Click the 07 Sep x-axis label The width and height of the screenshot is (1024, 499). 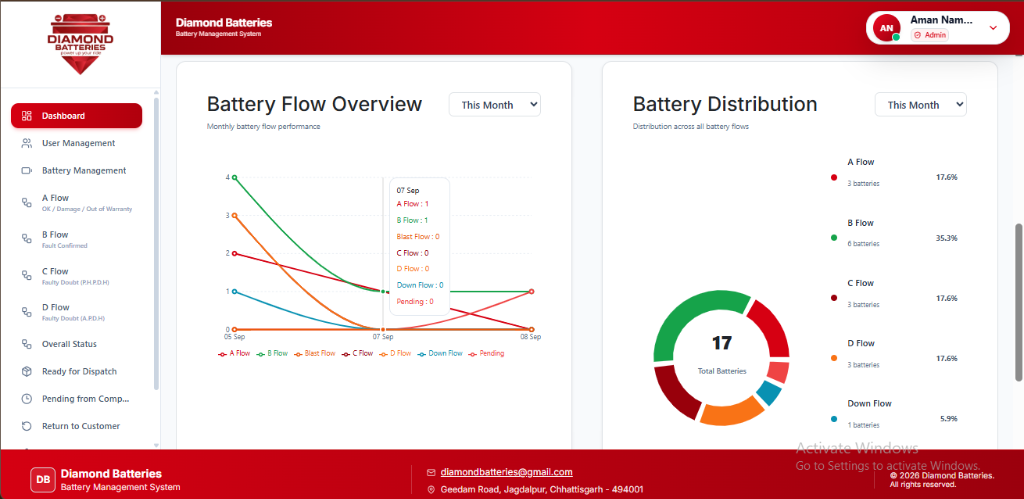point(383,337)
